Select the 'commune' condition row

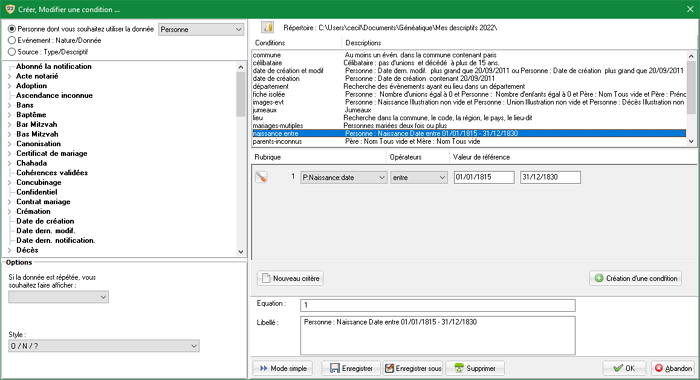point(469,55)
